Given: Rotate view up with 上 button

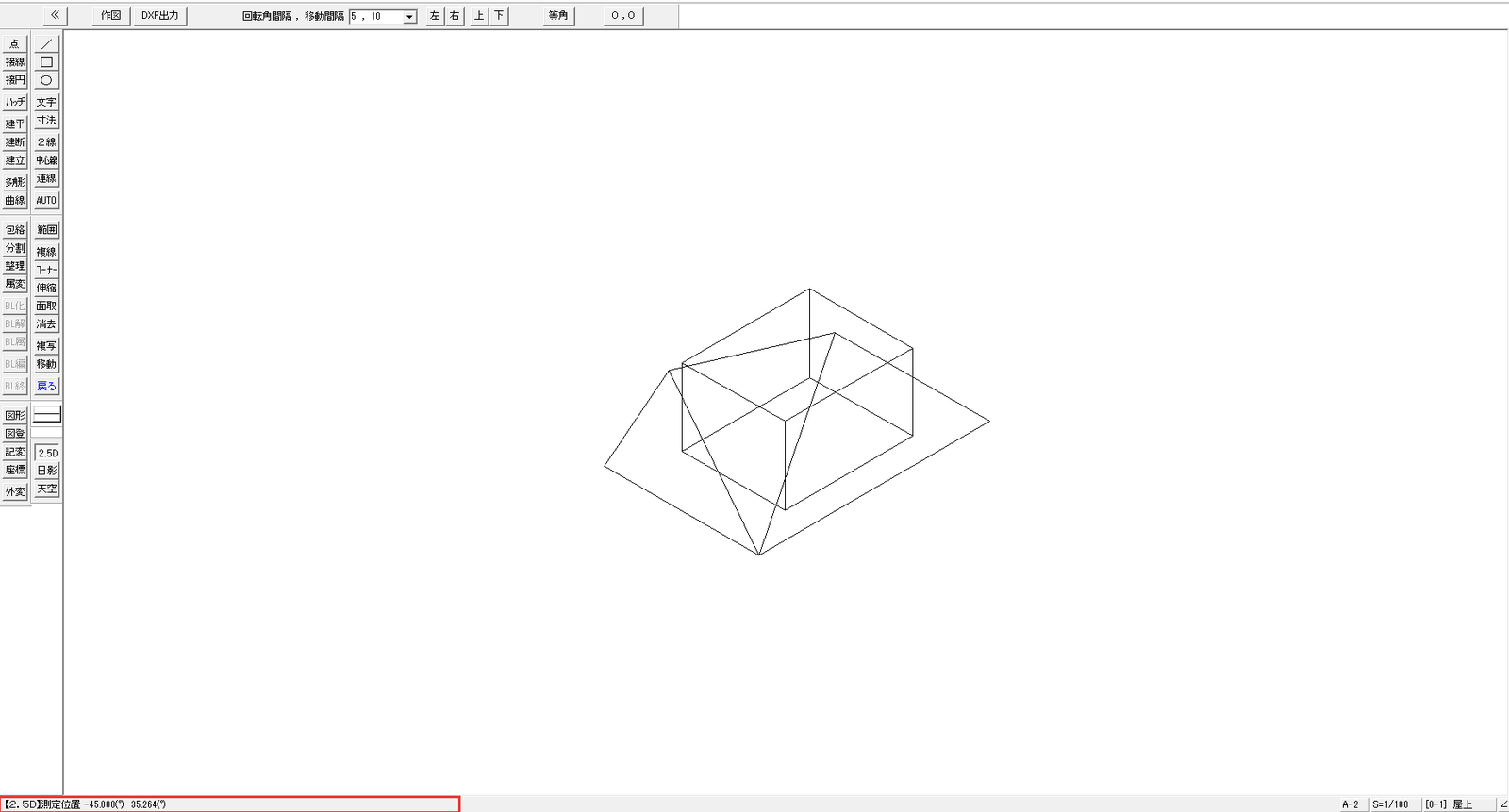Looking at the screenshot, I should coord(479,16).
